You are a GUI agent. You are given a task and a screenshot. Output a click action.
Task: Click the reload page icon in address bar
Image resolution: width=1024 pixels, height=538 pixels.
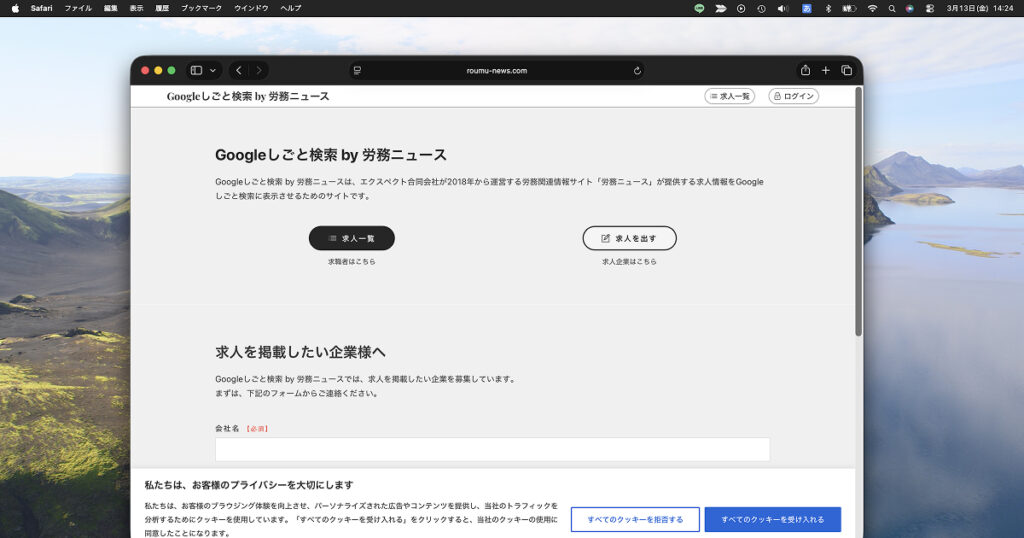[x=637, y=71]
